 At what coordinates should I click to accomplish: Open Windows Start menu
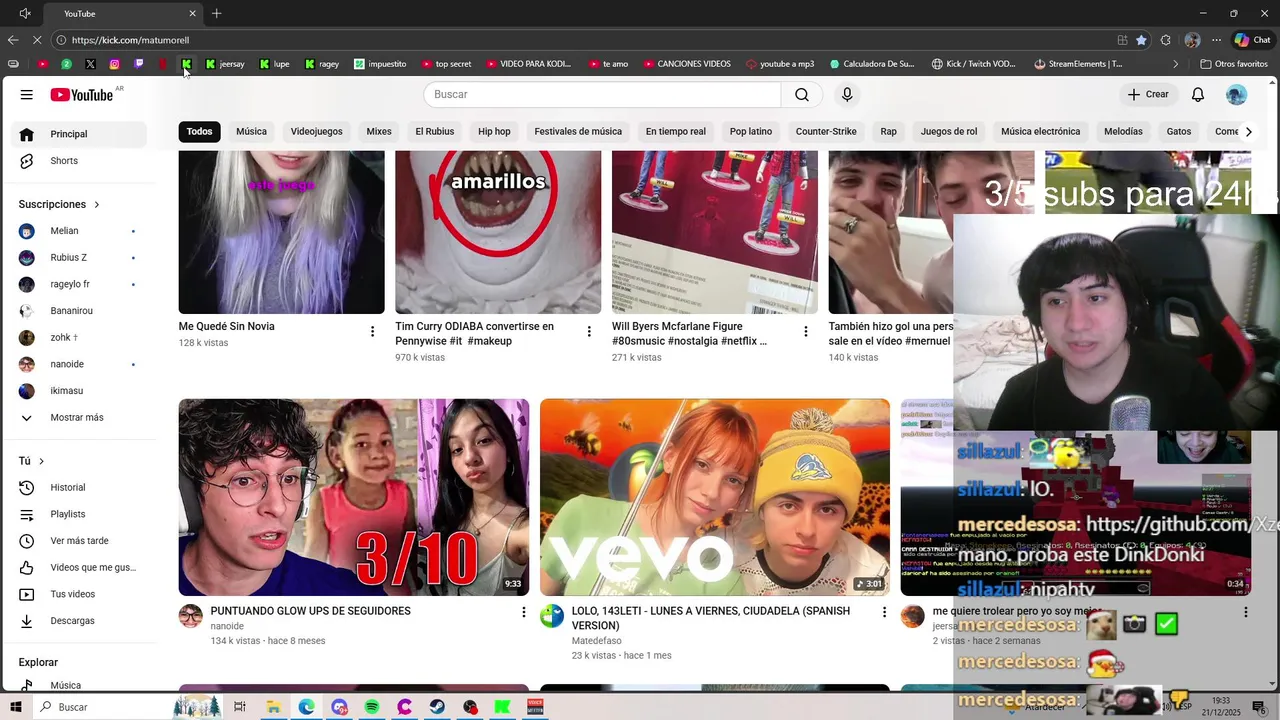tap(16, 707)
